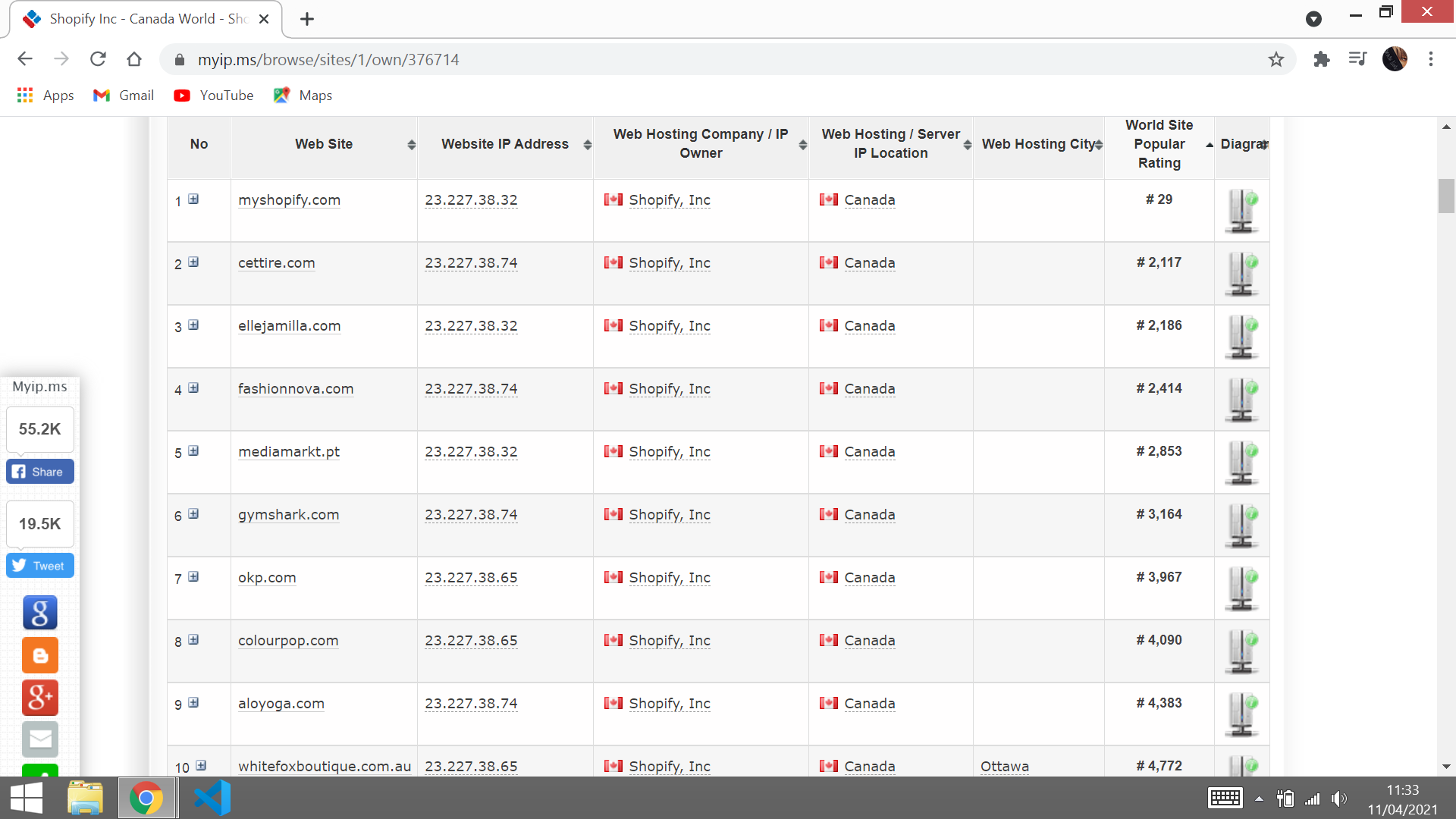Click the Chrome profile avatar
The image size is (1456, 819).
point(1396,59)
